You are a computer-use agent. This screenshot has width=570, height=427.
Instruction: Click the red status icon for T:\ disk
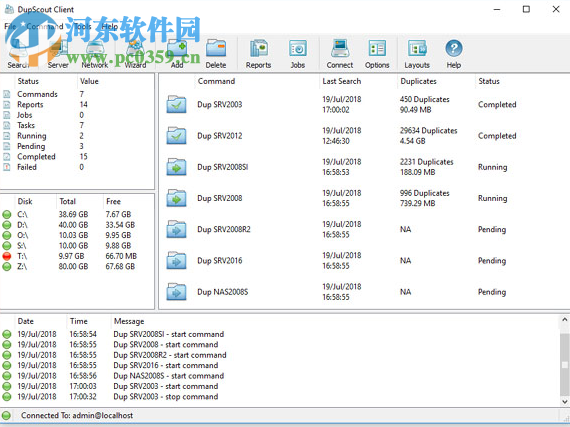tap(7, 256)
